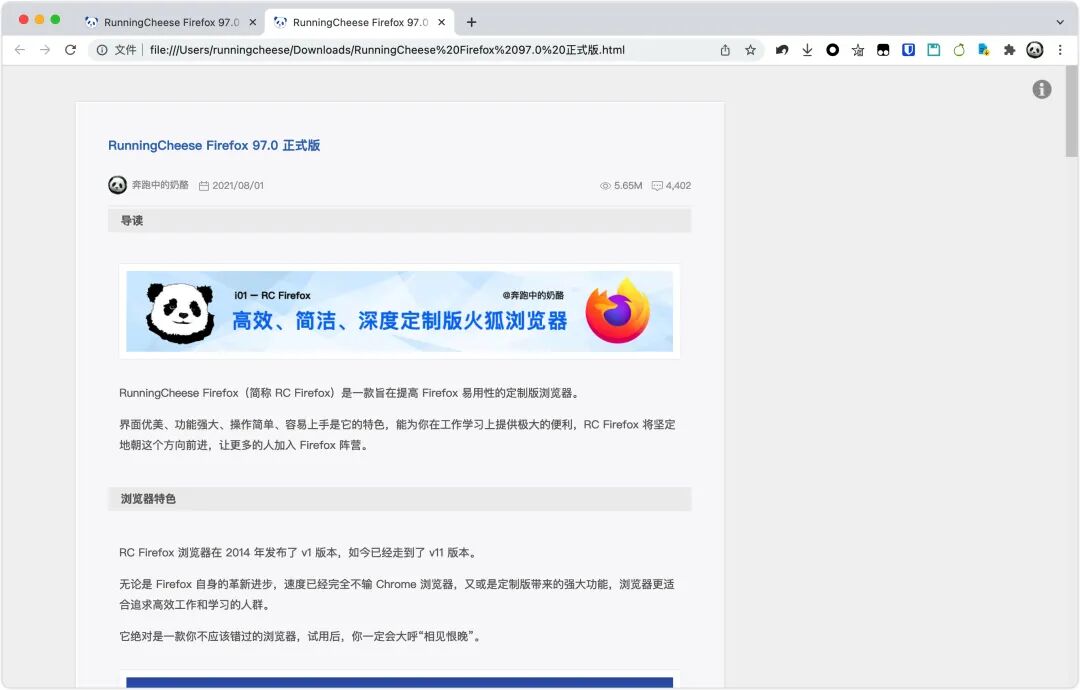Open the downloads arrow extension
Image resolution: width=1080 pixels, height=690 pixels.
tap(807, 50)
